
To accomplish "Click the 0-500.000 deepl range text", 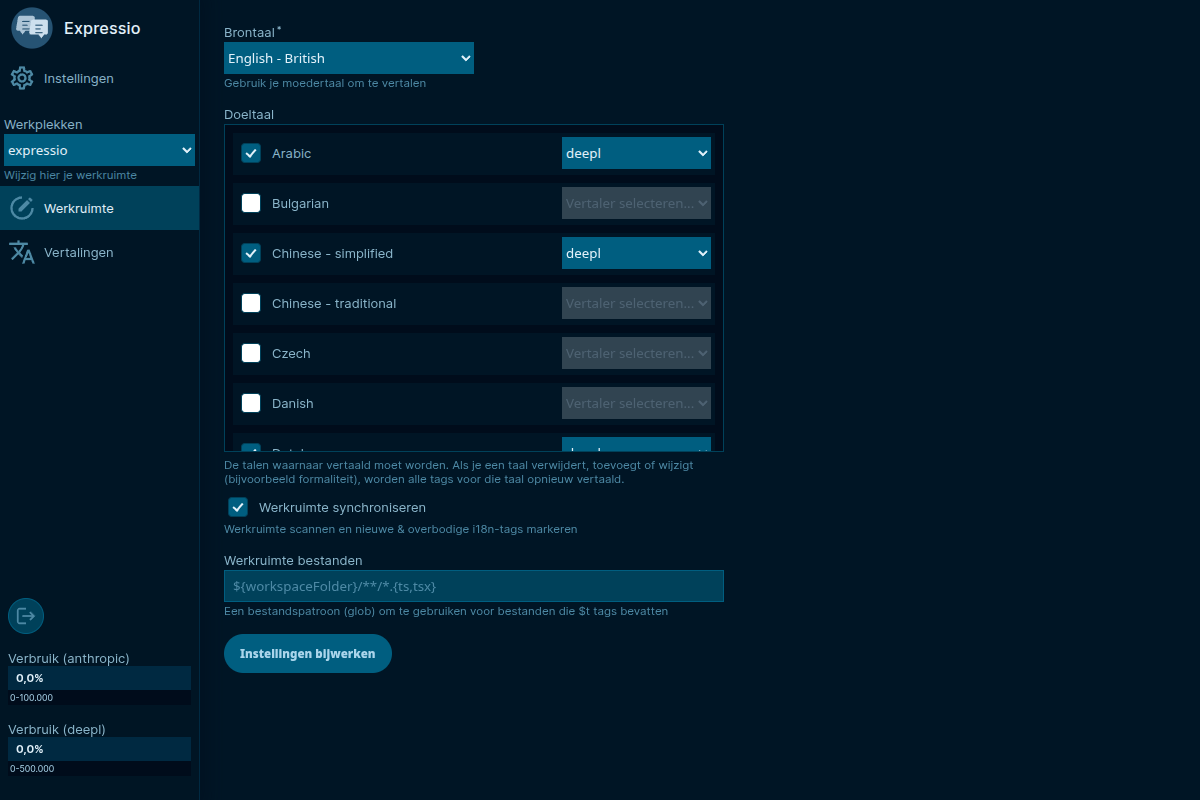I will 32,769.
